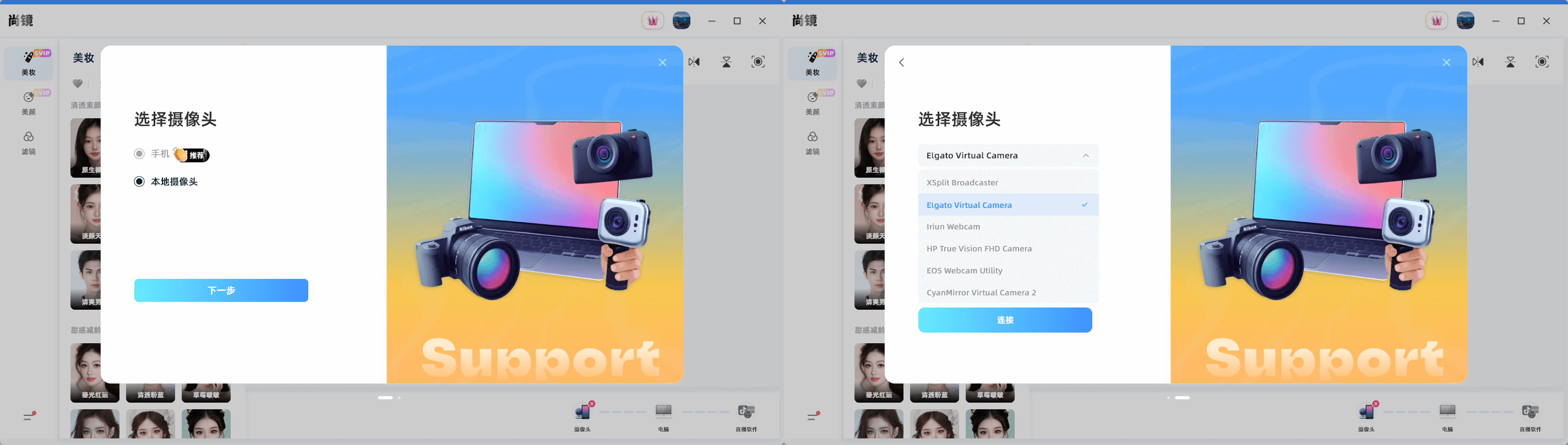Toggle mirror flip icon in the left window

pyautogui.click(x=694, y=62)
